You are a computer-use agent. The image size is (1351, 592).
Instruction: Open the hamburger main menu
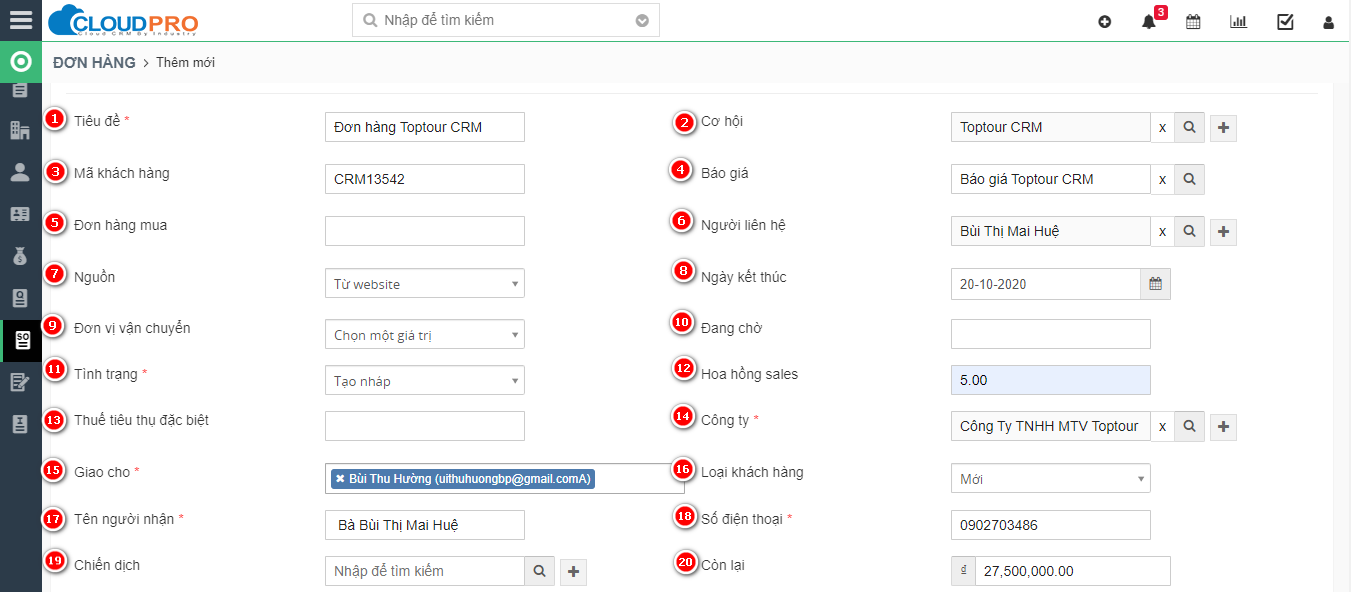click(x=20, y=20)
